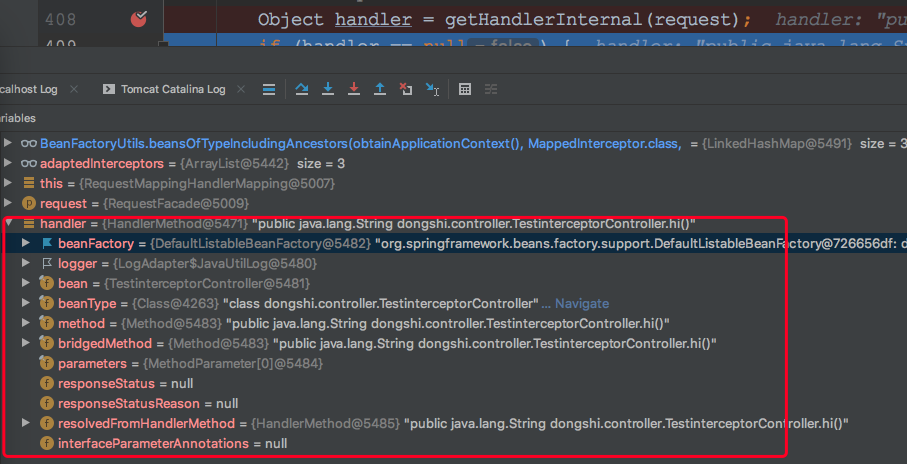
Task: Expand the adaptedInterceptors variable
Action: click(x=8, y=163)
